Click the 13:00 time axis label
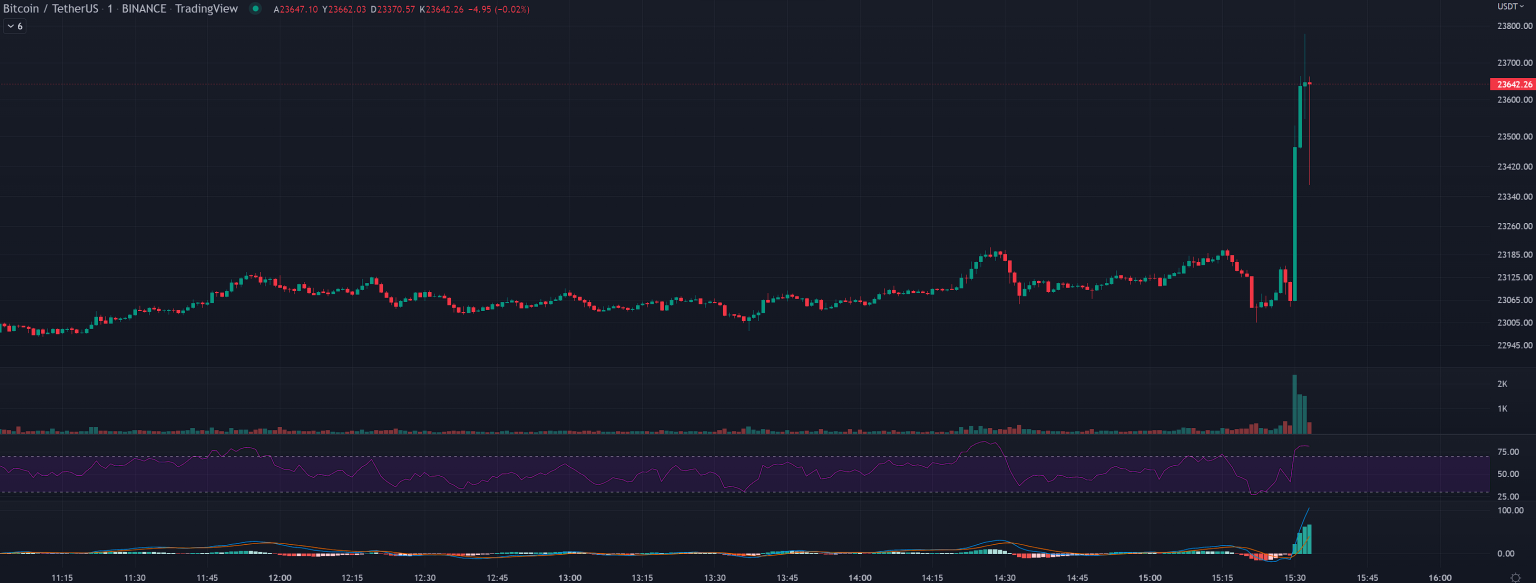This screenshot has height=583, width=1536. pyautogui.click(x=570, y=577)
